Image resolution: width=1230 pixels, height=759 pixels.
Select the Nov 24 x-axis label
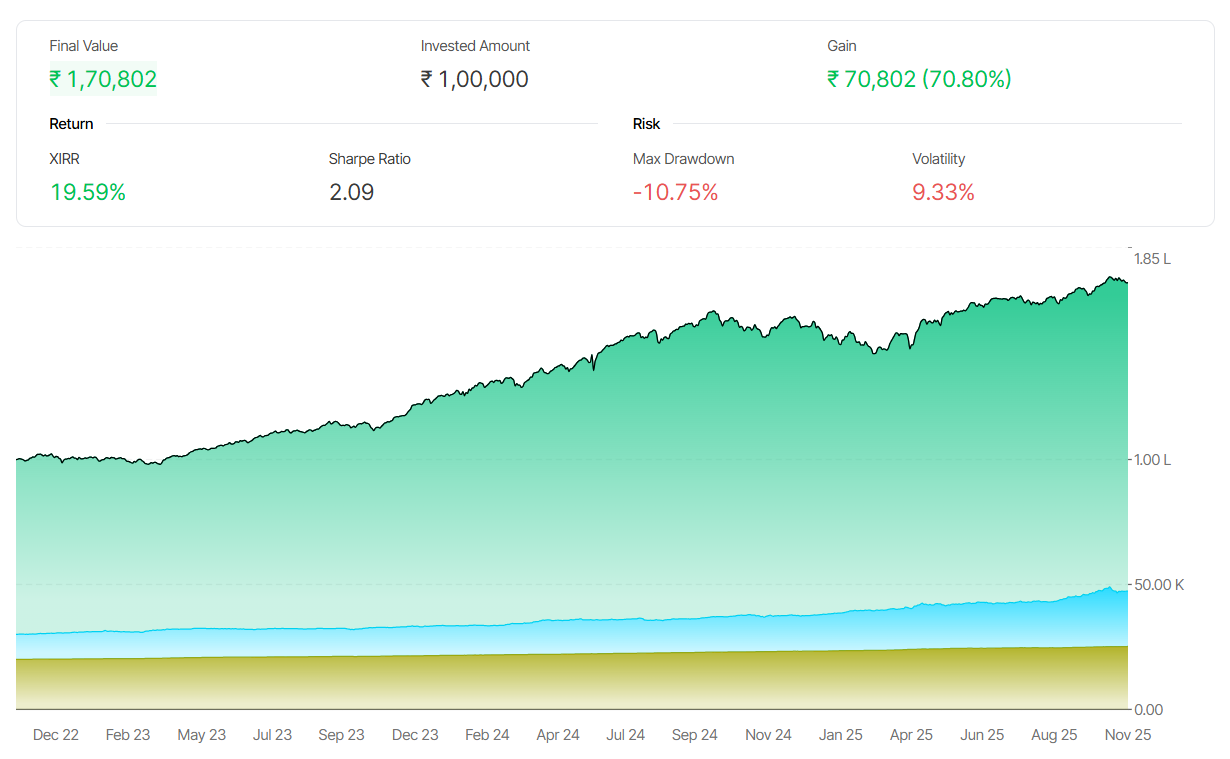tap(768, 735)
